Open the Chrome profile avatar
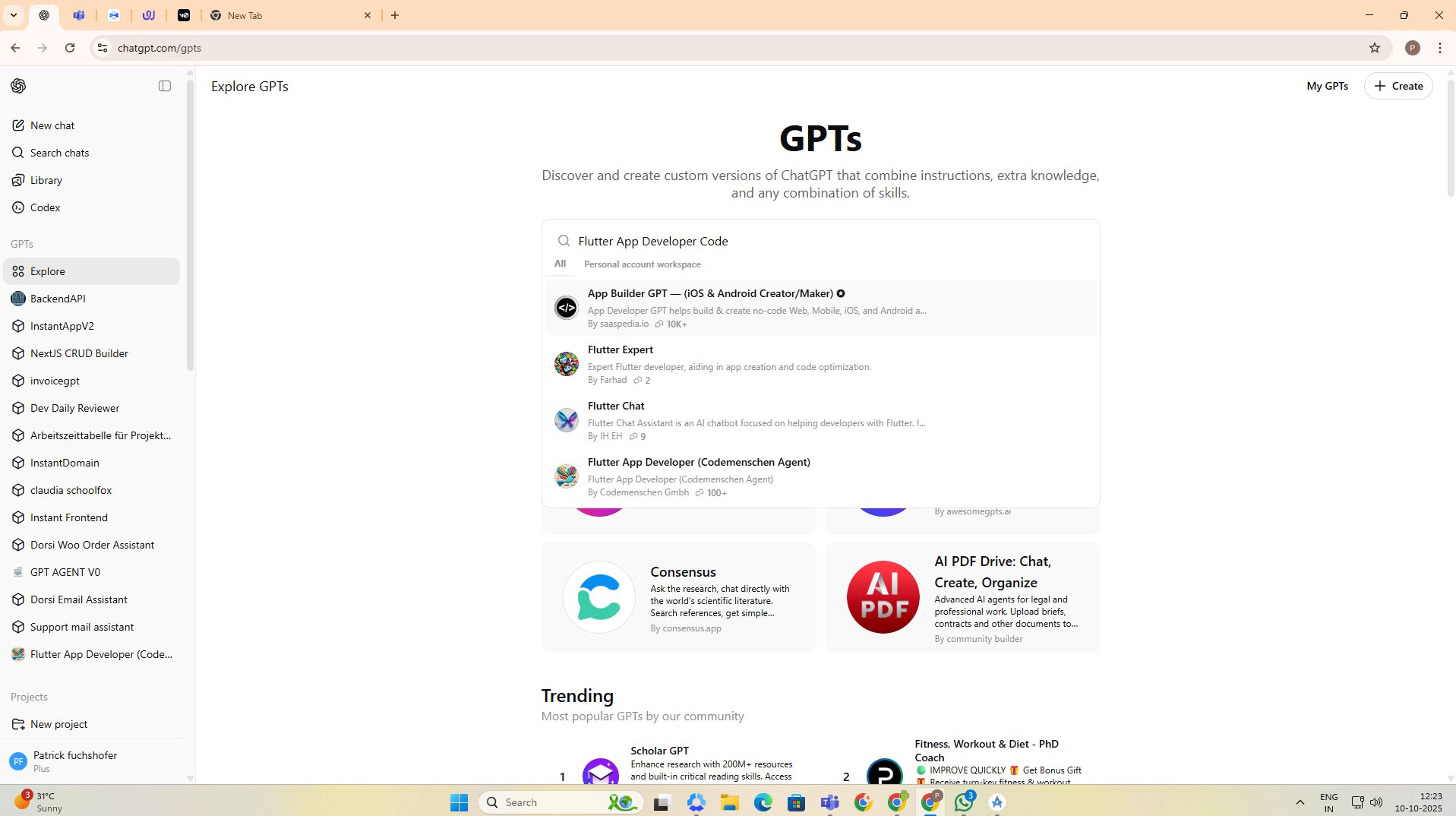The height and width of the screenshot is (816, 1456). [1412, 48]
